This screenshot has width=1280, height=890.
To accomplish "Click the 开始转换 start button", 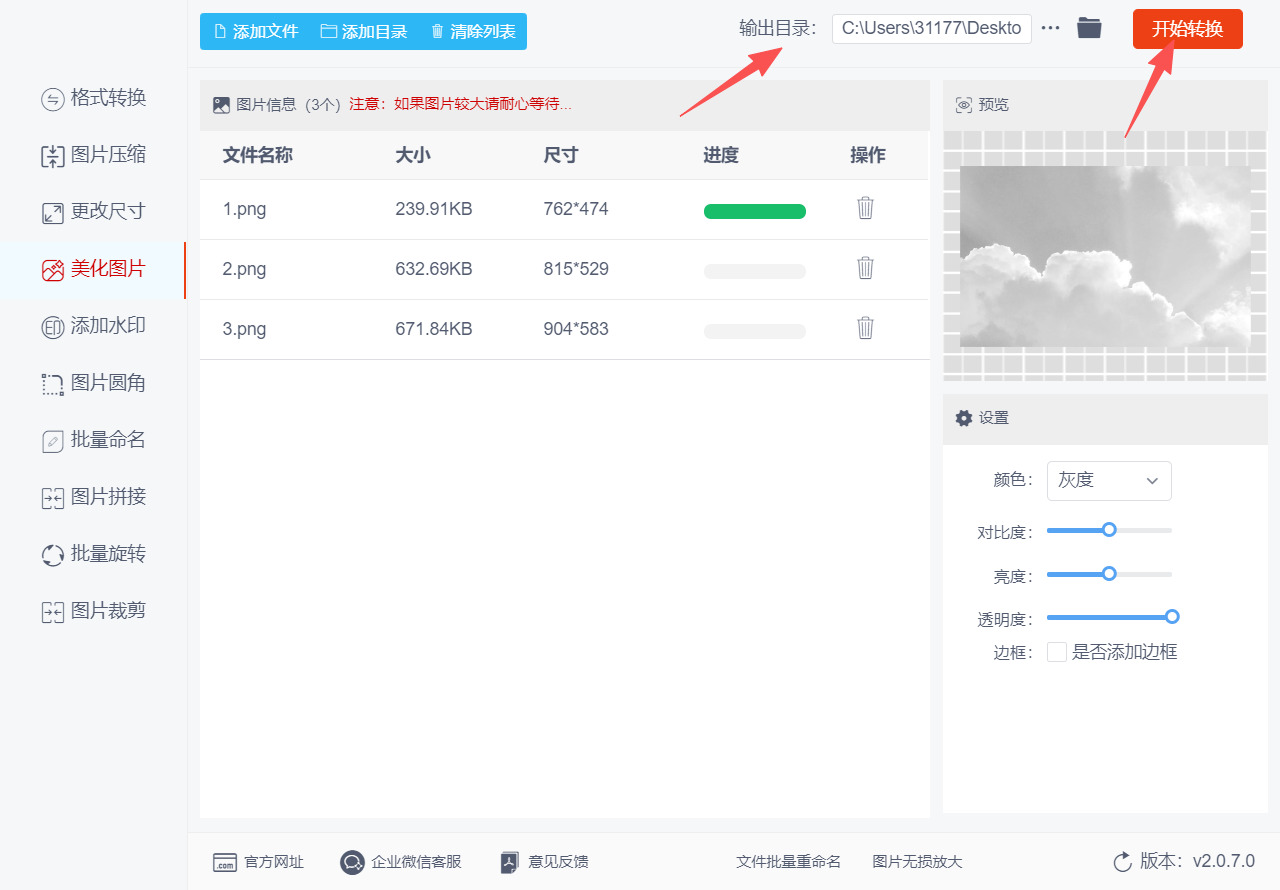I will tap(1188, 29).
